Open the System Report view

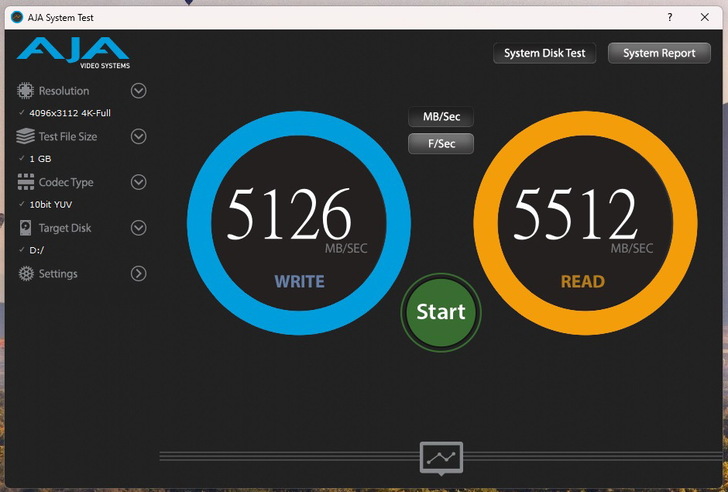click(659, 53)
